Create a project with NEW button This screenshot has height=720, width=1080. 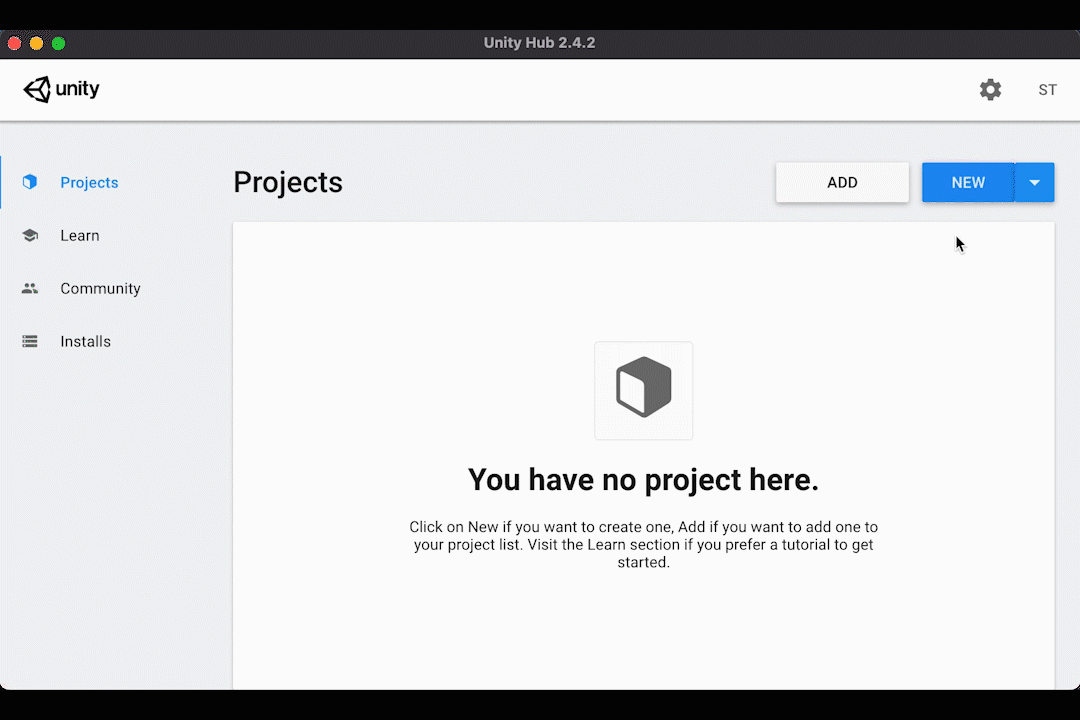click(968, 183)
